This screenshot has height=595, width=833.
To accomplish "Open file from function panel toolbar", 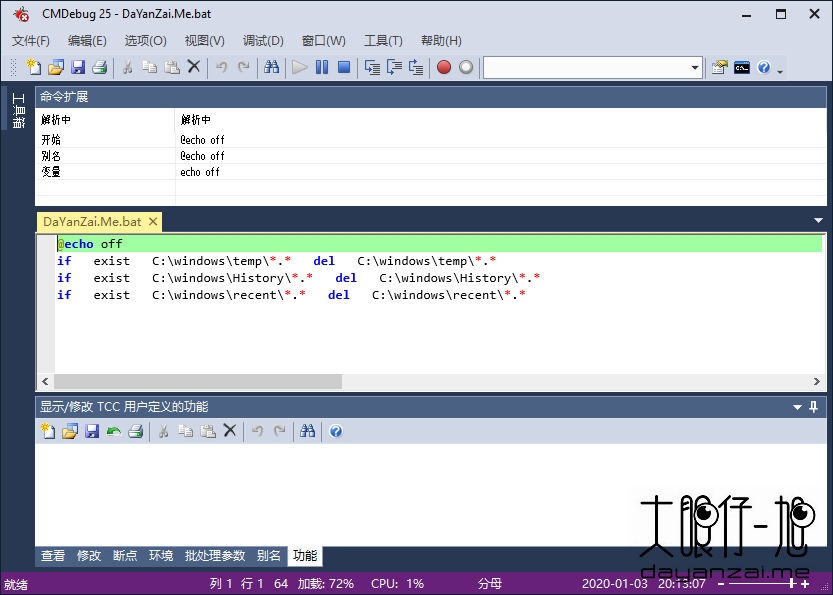I will coord(70,431).
